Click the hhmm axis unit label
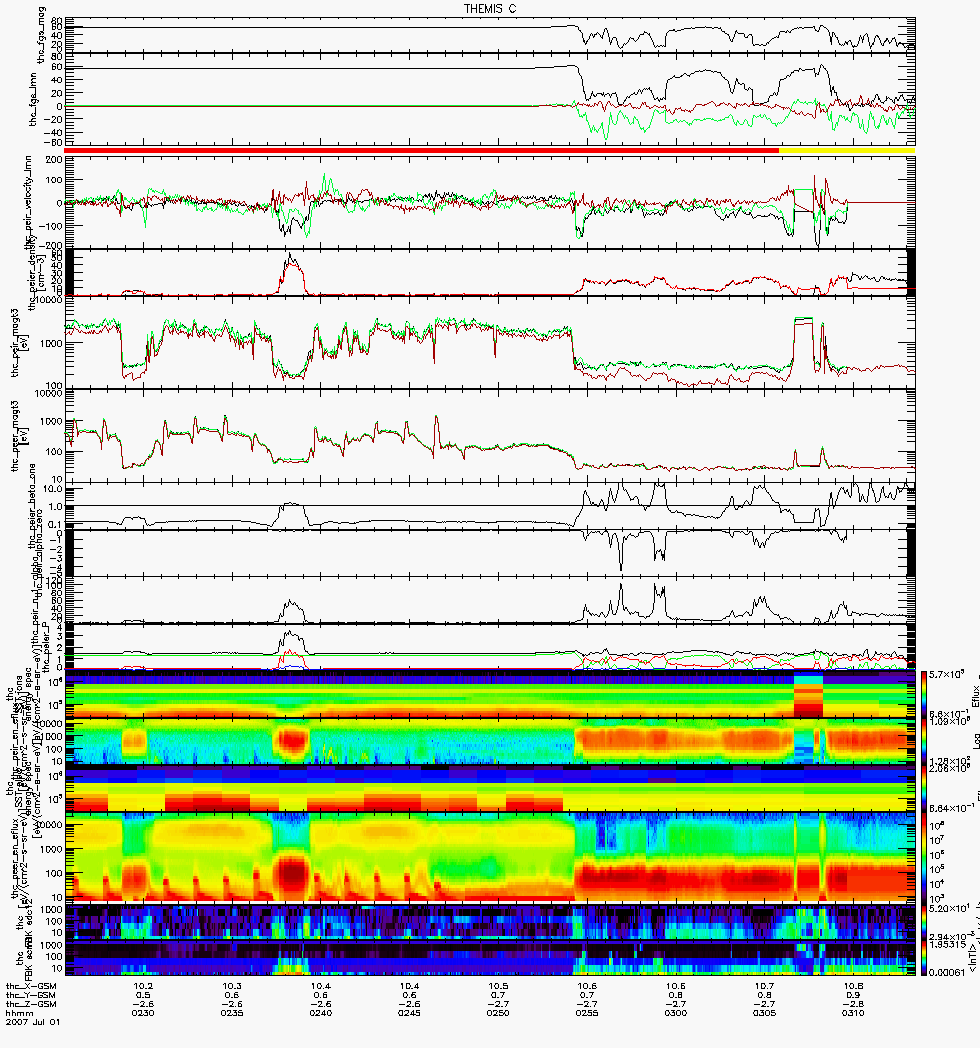The height and width of the screenshot is (1048, 980). click(x=19, y=1013)
